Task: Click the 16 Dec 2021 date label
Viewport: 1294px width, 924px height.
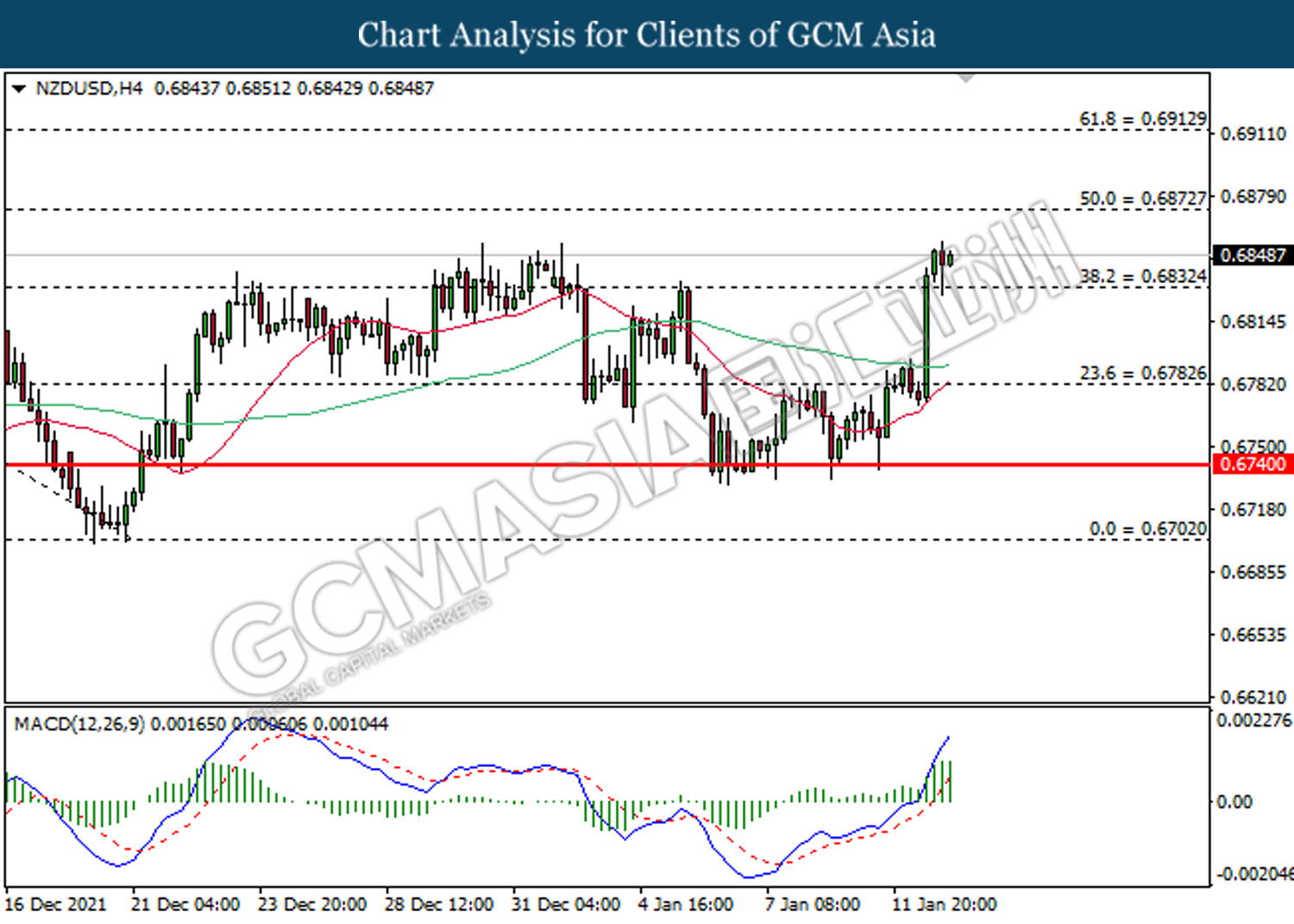Action: pyautogui.click(x=55, y=904)
